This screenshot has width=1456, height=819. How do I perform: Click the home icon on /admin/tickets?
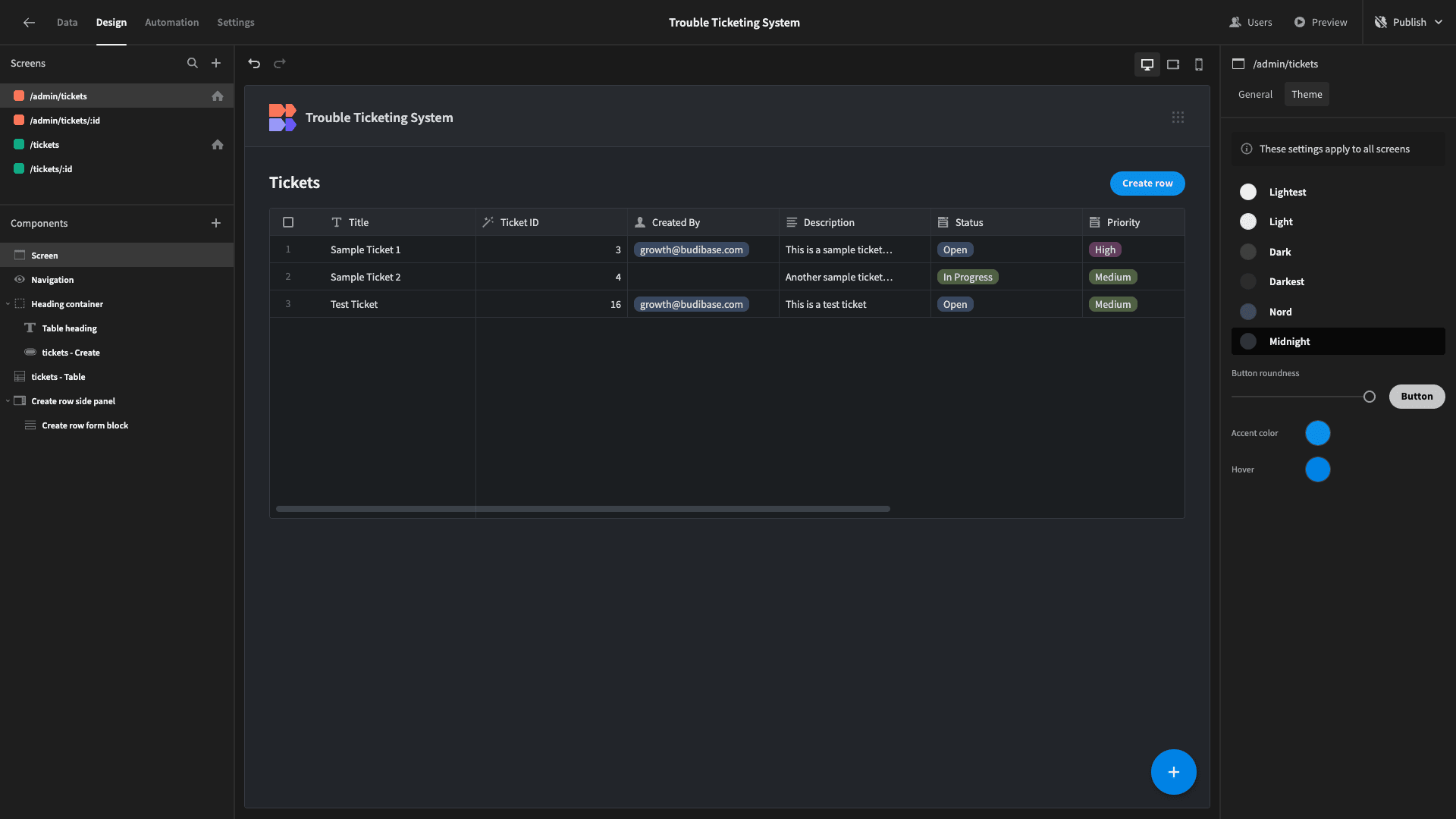point(218,96)
